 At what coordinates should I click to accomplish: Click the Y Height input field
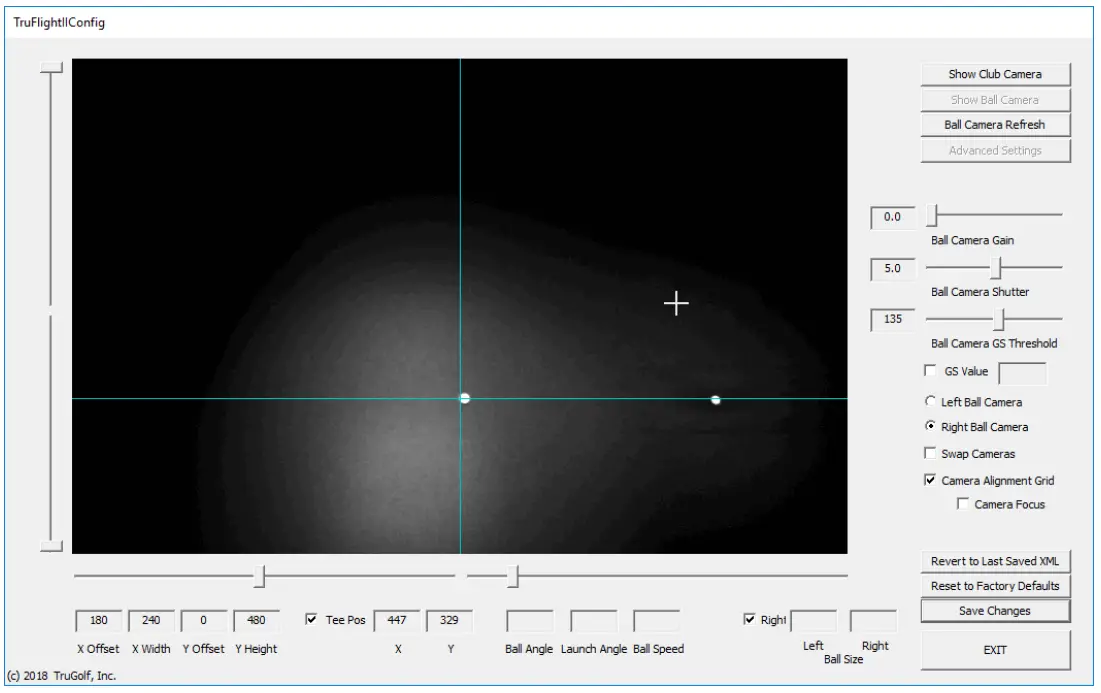(x=256, y=620)
